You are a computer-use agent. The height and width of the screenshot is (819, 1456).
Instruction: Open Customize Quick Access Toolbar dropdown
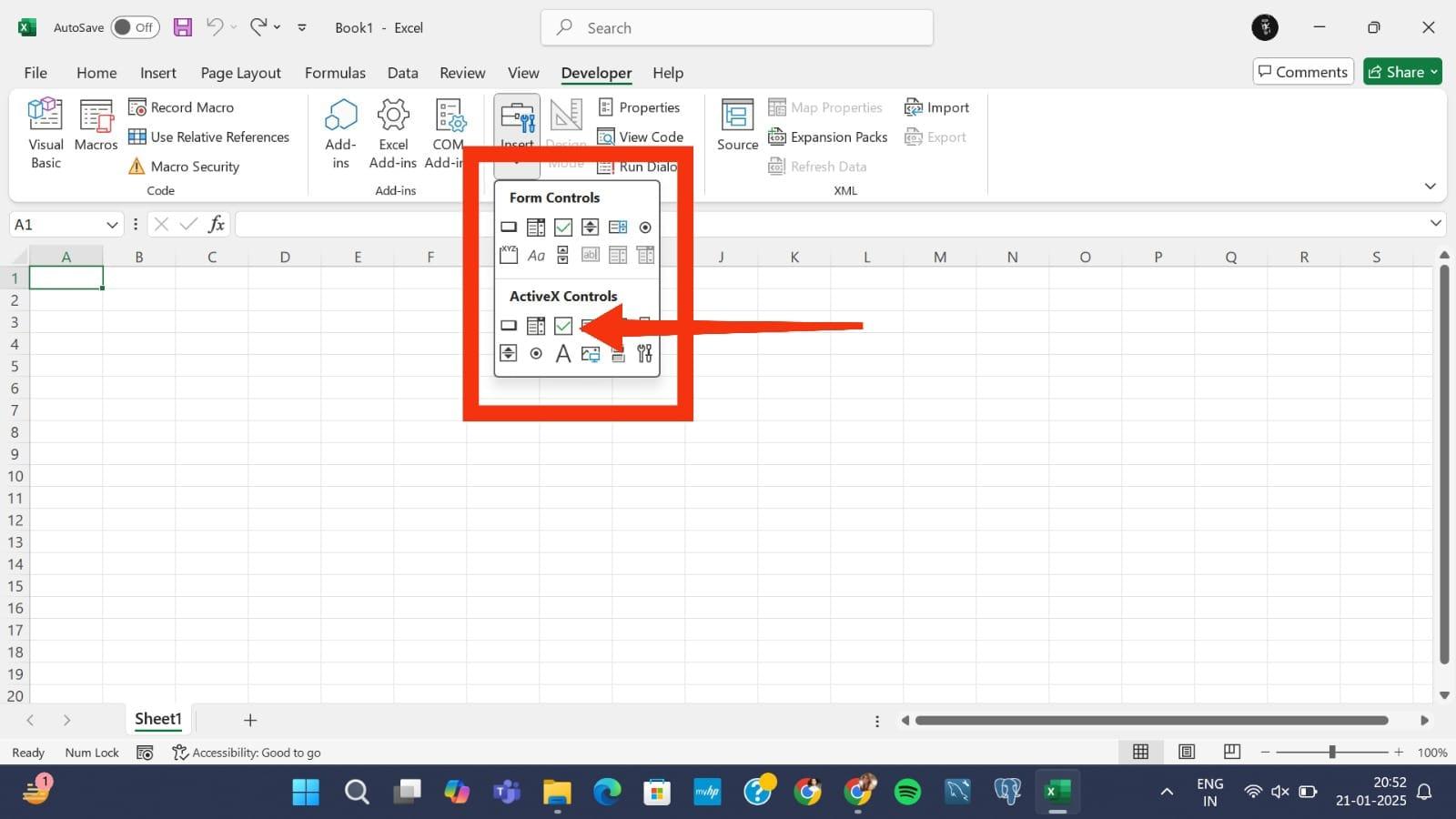tap(302, 27)
